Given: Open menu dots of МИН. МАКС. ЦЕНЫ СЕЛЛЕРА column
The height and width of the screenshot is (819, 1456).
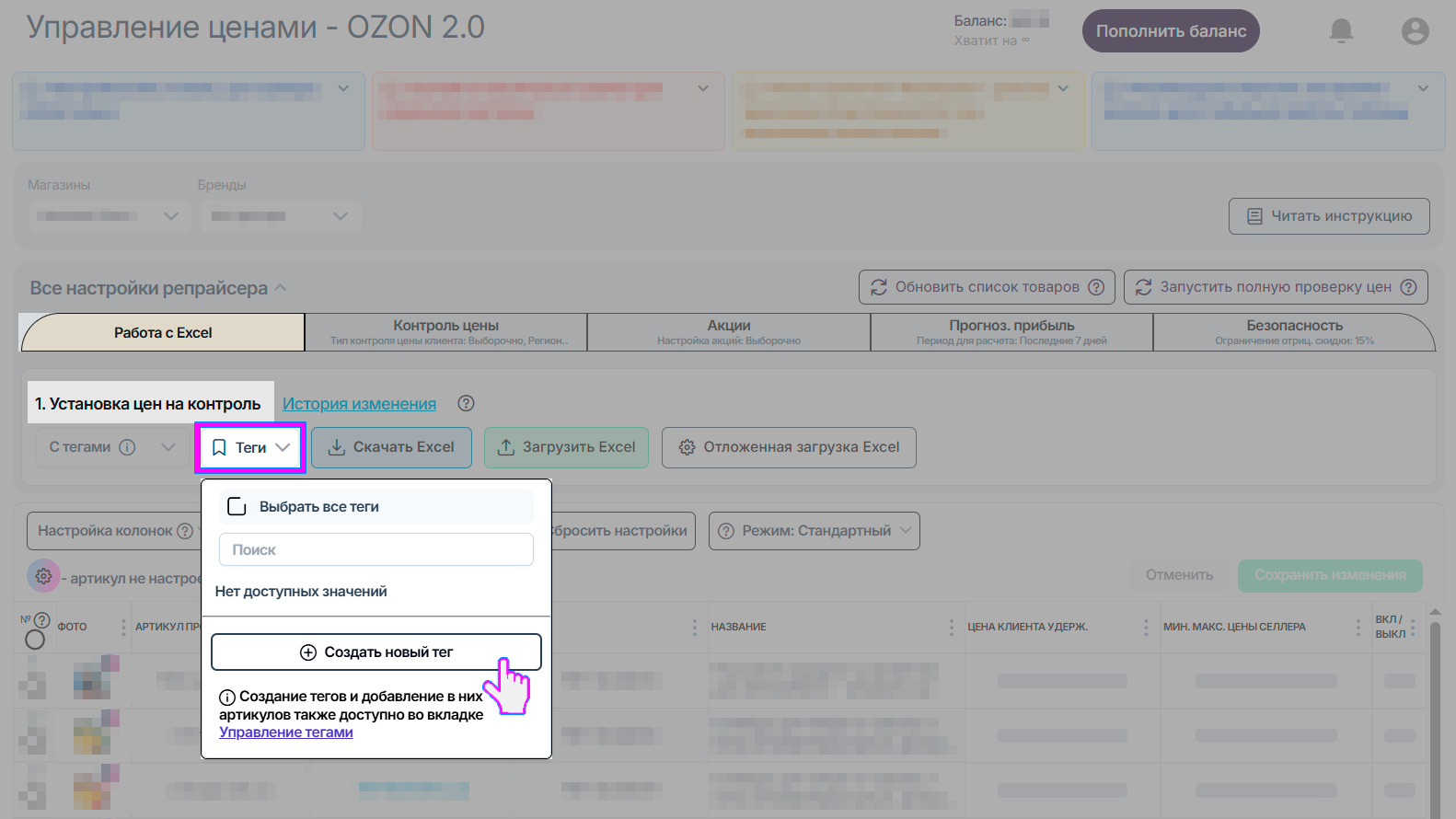Looking at the screenshot, I should [x=1358, y=628].
